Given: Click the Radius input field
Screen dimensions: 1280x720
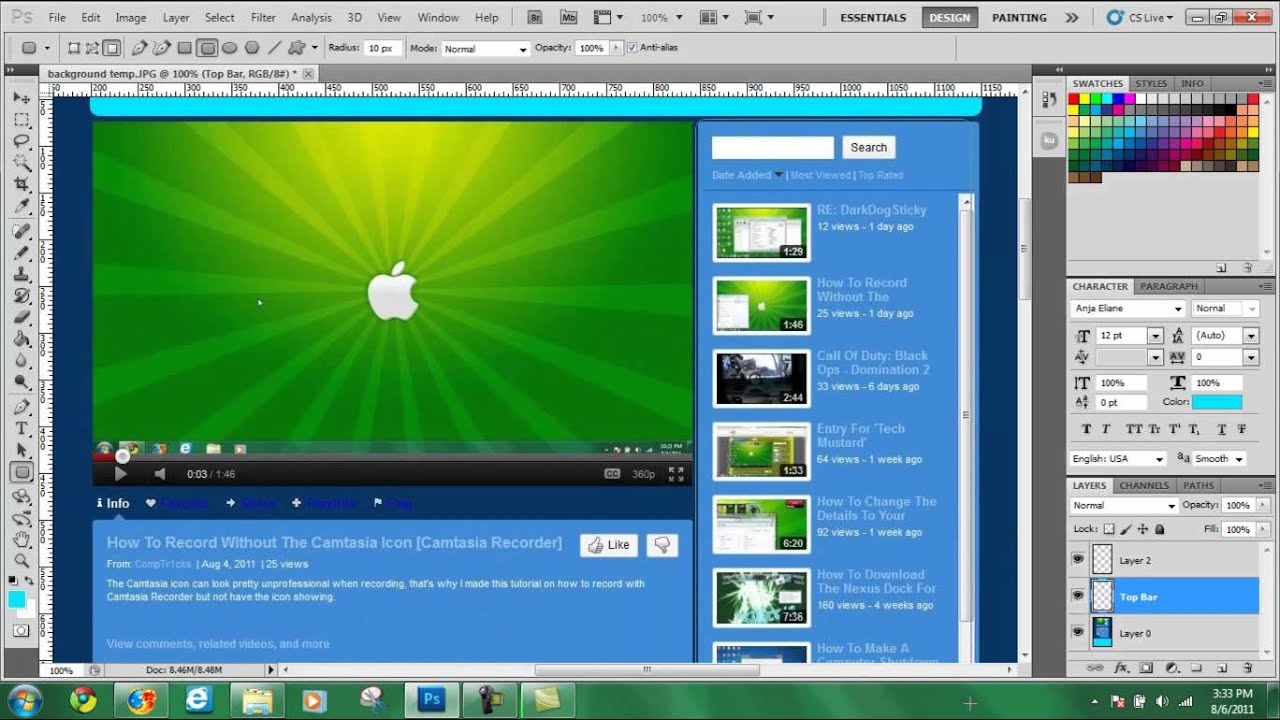Looking at the screenshot, I should click(381, 48).
